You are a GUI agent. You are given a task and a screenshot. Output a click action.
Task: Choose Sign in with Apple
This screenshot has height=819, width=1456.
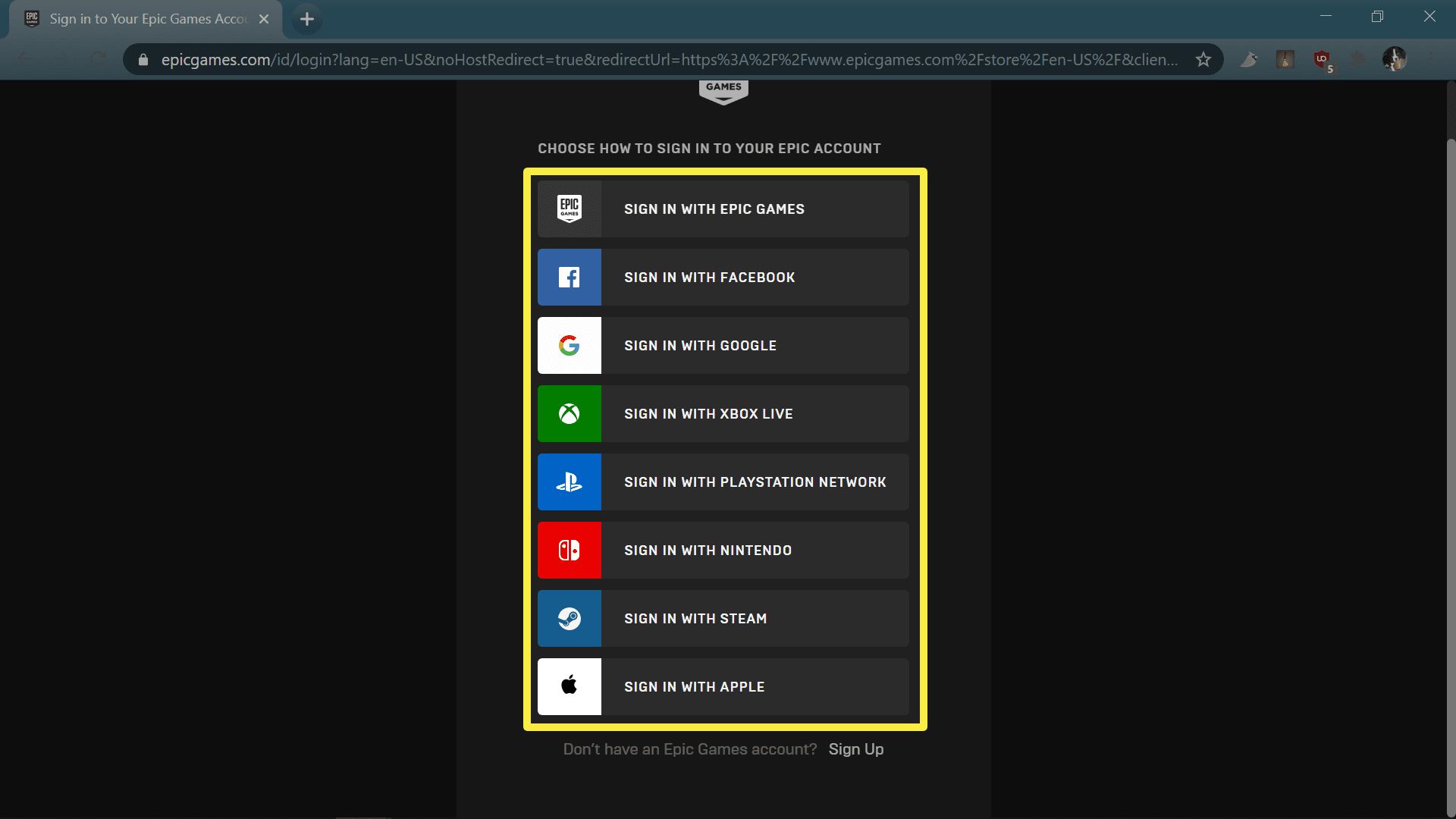(x=723, y=686)
